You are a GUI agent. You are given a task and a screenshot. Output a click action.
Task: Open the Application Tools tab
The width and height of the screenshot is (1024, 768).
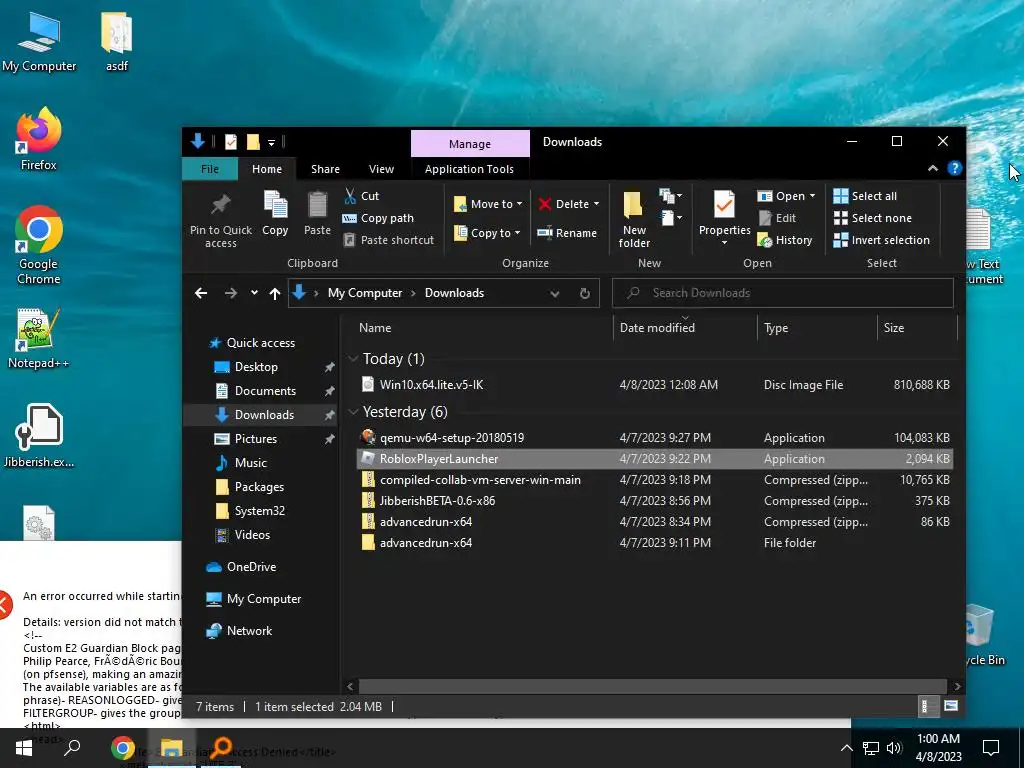[x=469, y=168]
